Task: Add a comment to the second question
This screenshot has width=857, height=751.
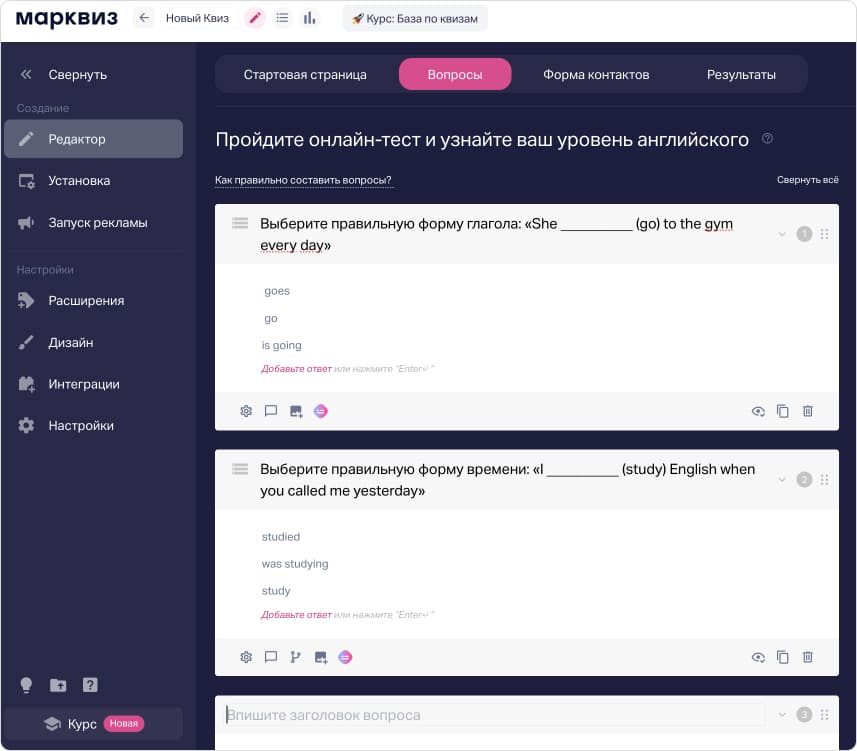Action: (271, 657)
